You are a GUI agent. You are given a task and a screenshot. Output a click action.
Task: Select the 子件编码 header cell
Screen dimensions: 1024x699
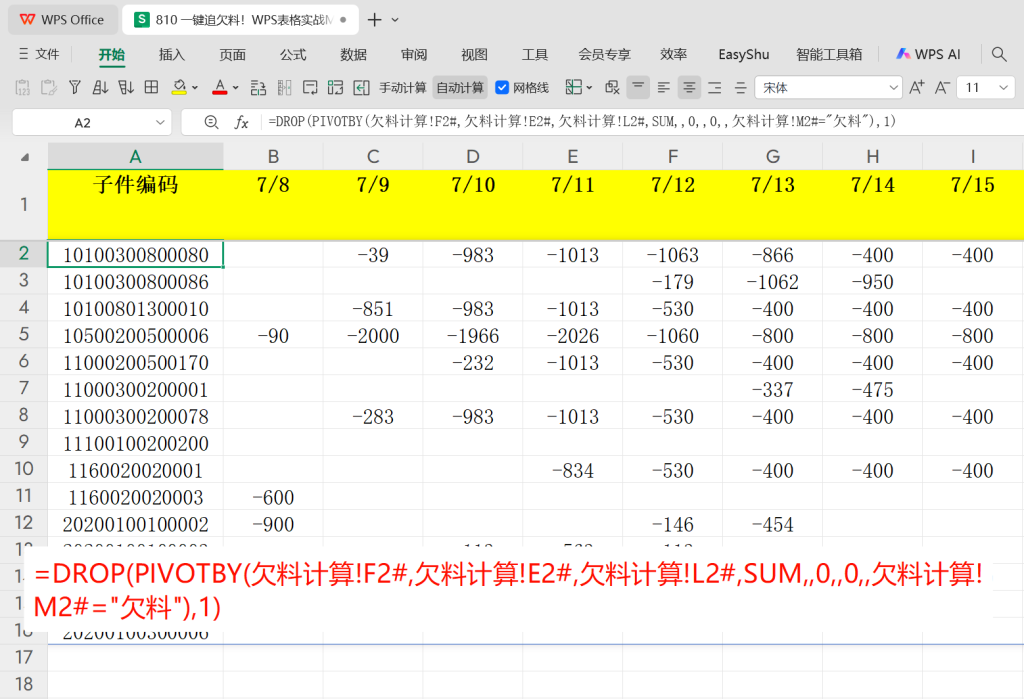135,204
